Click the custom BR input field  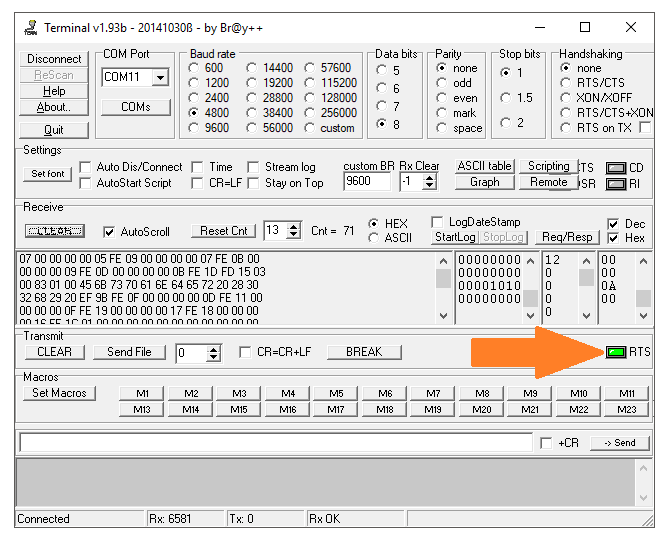tap(367, 182)
